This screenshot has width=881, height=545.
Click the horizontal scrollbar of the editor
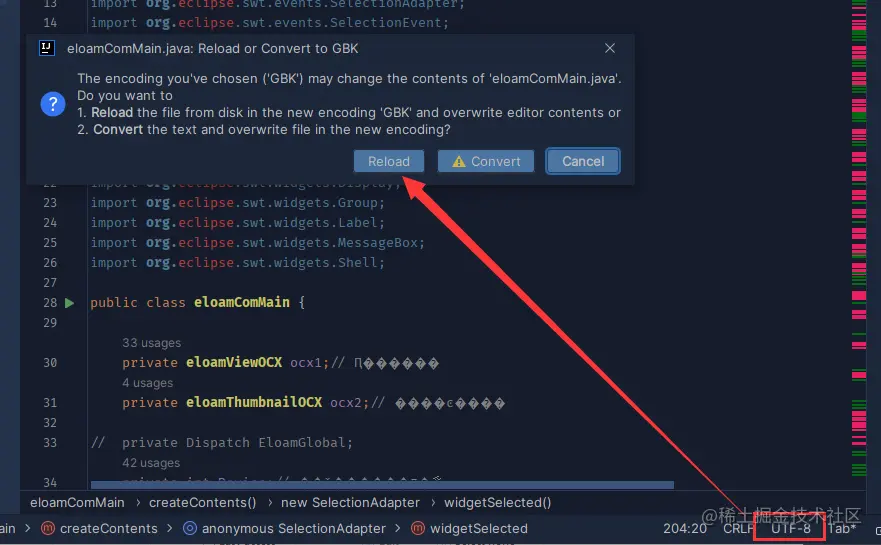click(382, 484)
